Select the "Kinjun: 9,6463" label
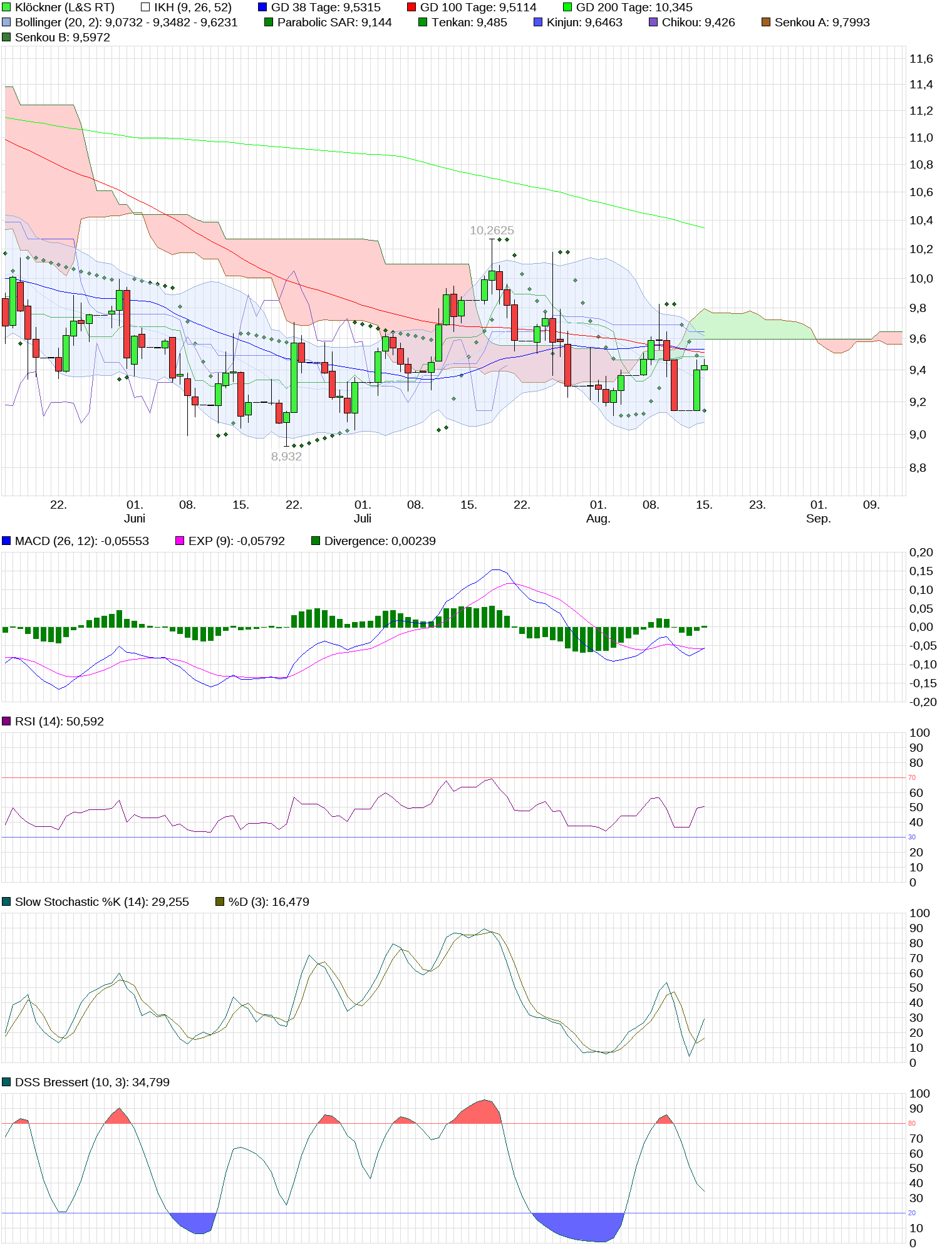The width and height of the screenshot is (952, 1256). (x=584, y=23)
